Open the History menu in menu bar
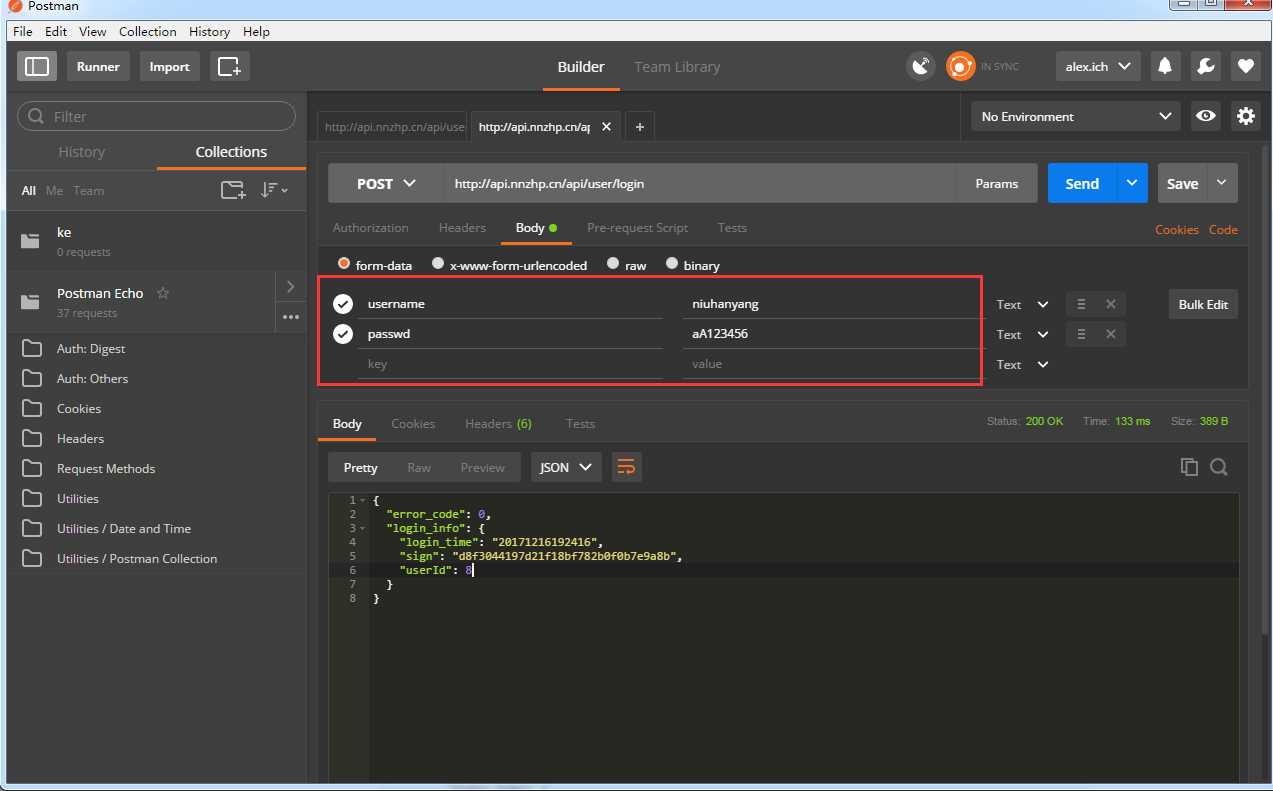This screenshot has width=1273, height=791. 209,31
